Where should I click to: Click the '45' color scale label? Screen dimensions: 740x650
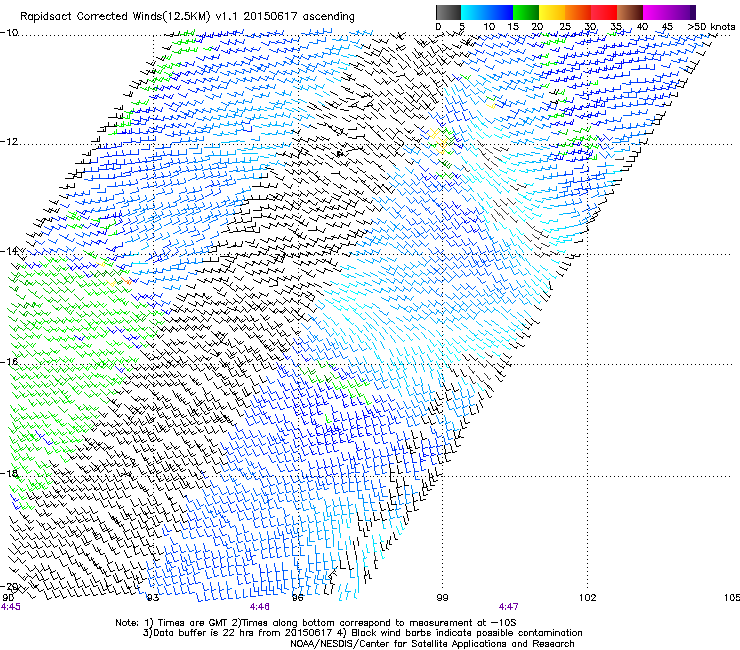(x=667, y=27)
